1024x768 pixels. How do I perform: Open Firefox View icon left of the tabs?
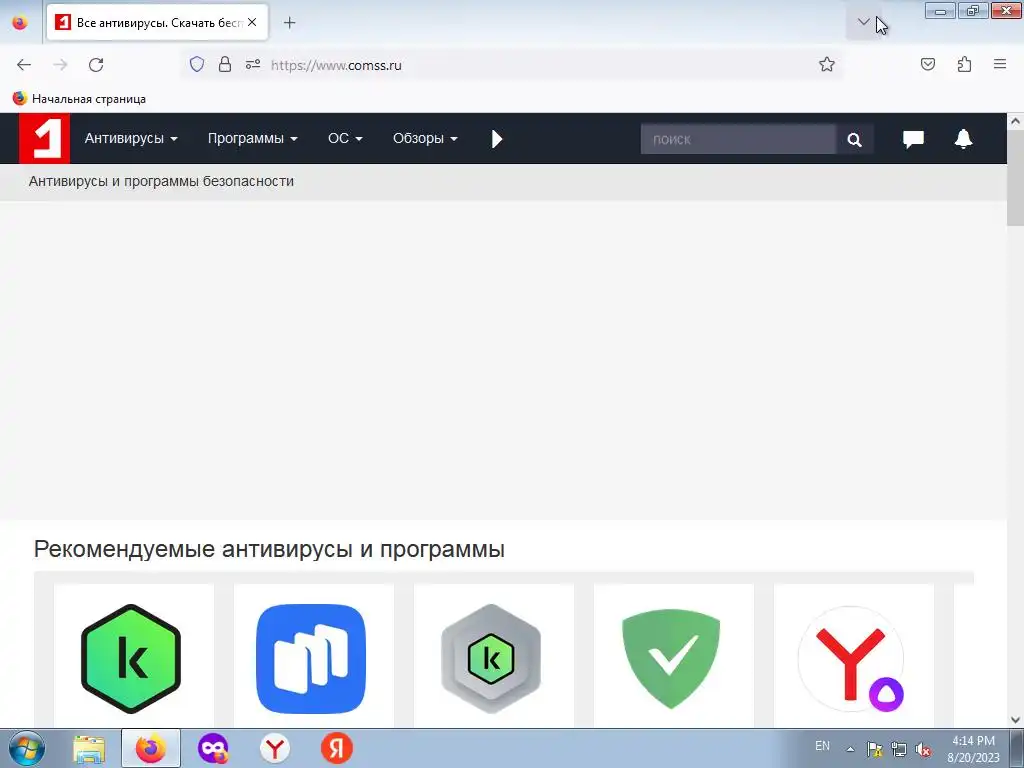click(x=20, y=23)
